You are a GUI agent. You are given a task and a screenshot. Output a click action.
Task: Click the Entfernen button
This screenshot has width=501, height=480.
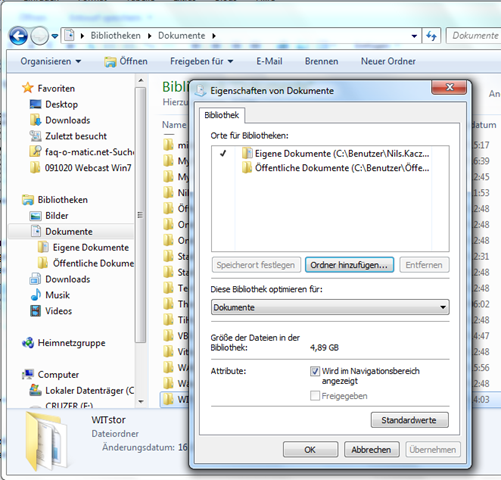(424, 265)
